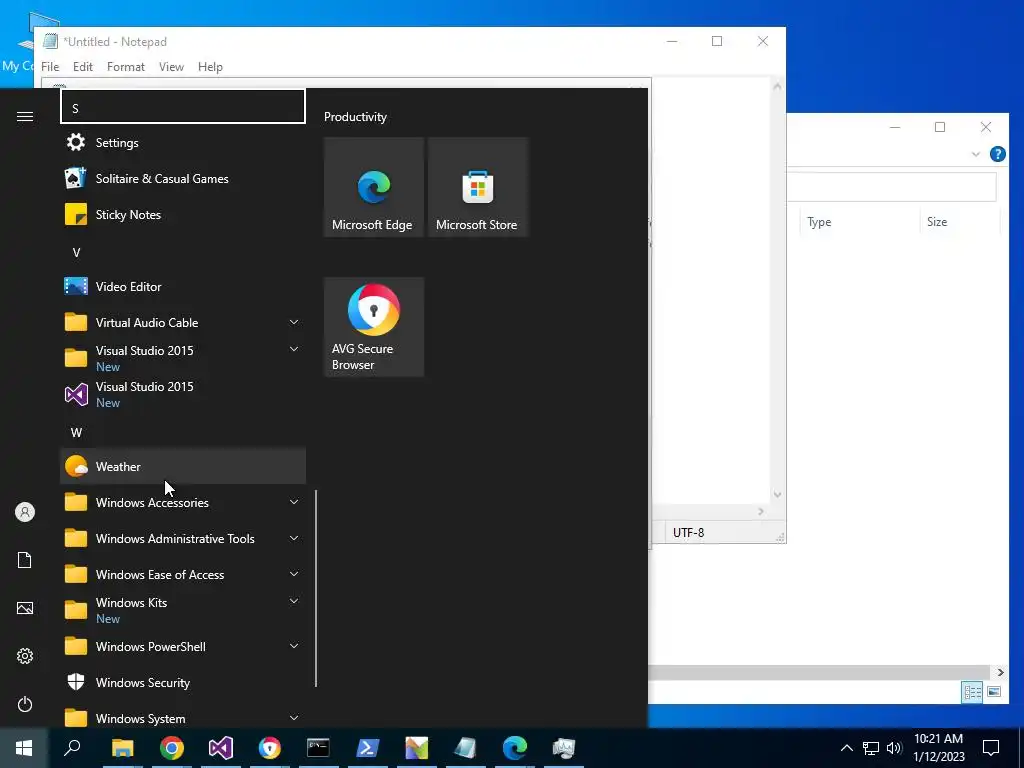The width and height of the screenshot is (1024, 768).
Task: Click the Microsoft Store tile
Action: pos(477,187)
